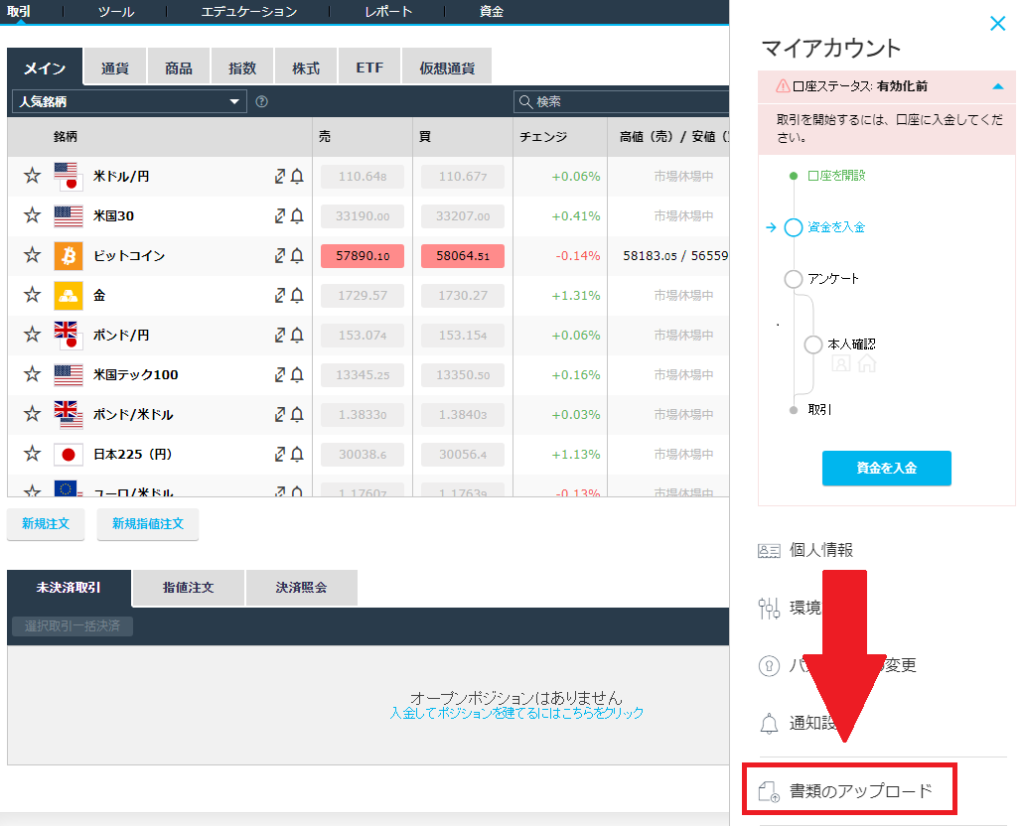Click the blue 資金を入金 button
Viewport: 1024px width, 826px height.
click(x=886, y=468)
